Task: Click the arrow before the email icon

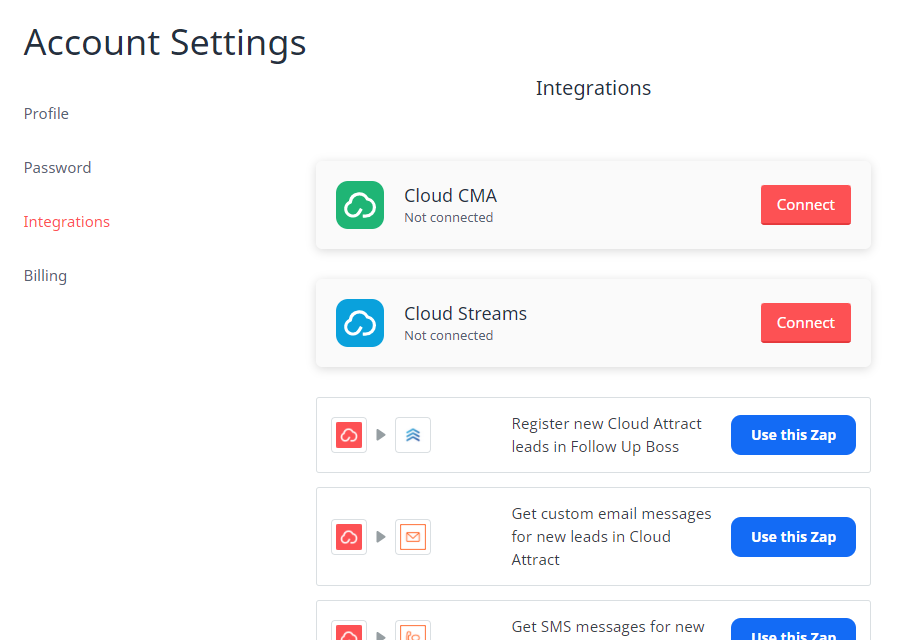Action: (381, 537)
